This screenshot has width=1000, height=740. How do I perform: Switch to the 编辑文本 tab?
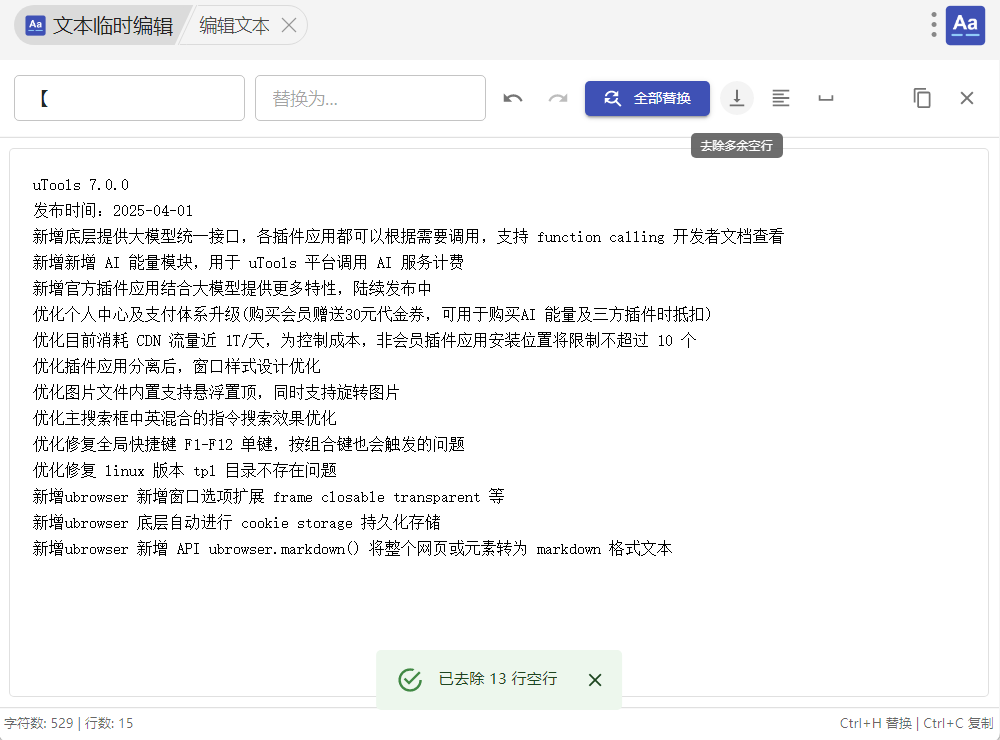tap(234, 26)
